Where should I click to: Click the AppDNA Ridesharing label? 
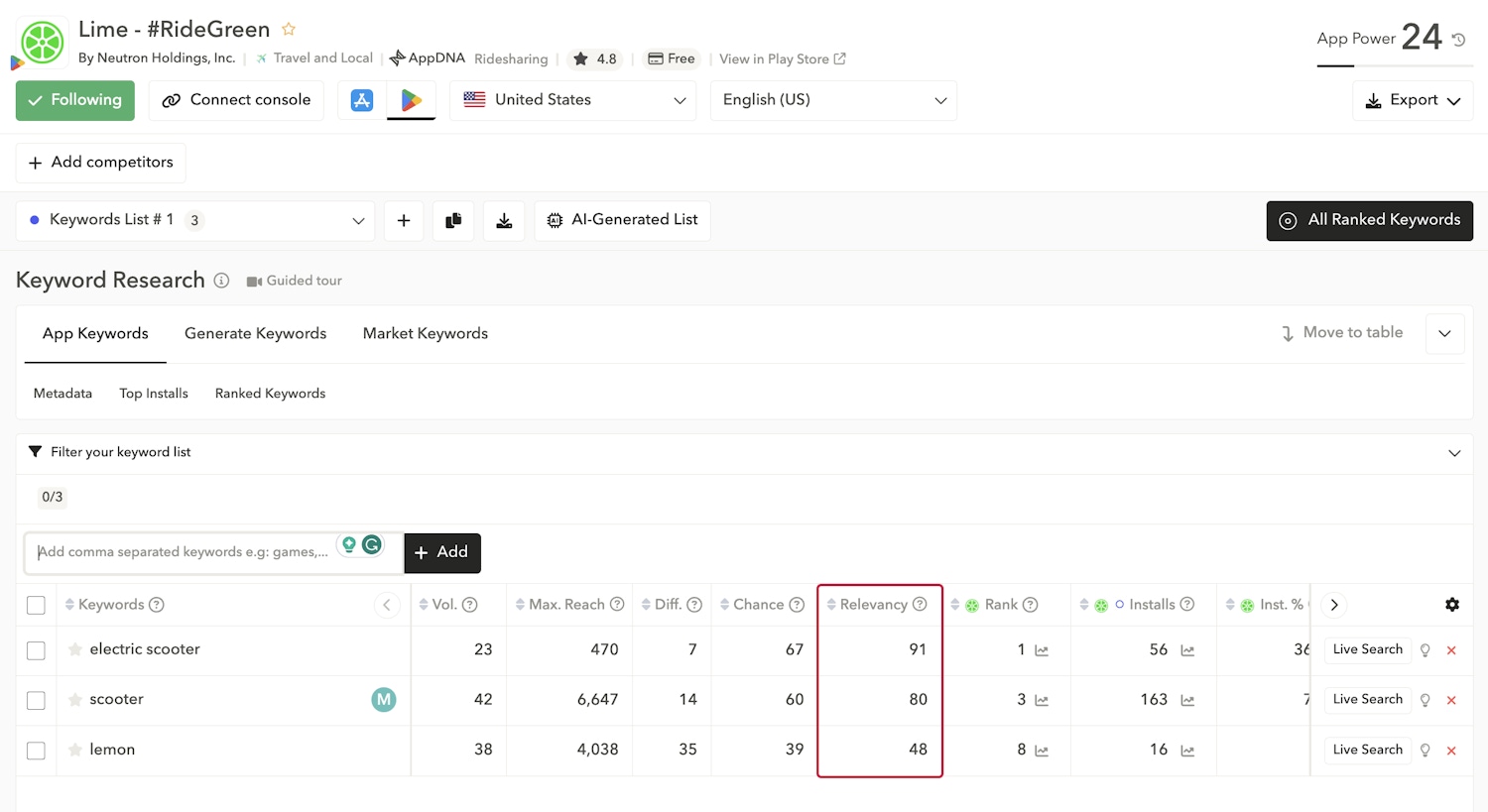click(x=468, y=58)
